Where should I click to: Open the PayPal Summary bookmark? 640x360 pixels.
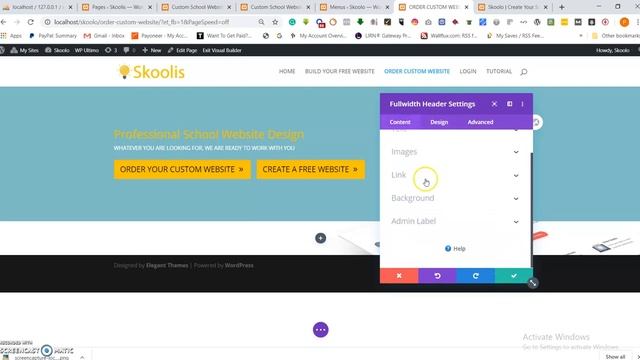click(53, 36)
